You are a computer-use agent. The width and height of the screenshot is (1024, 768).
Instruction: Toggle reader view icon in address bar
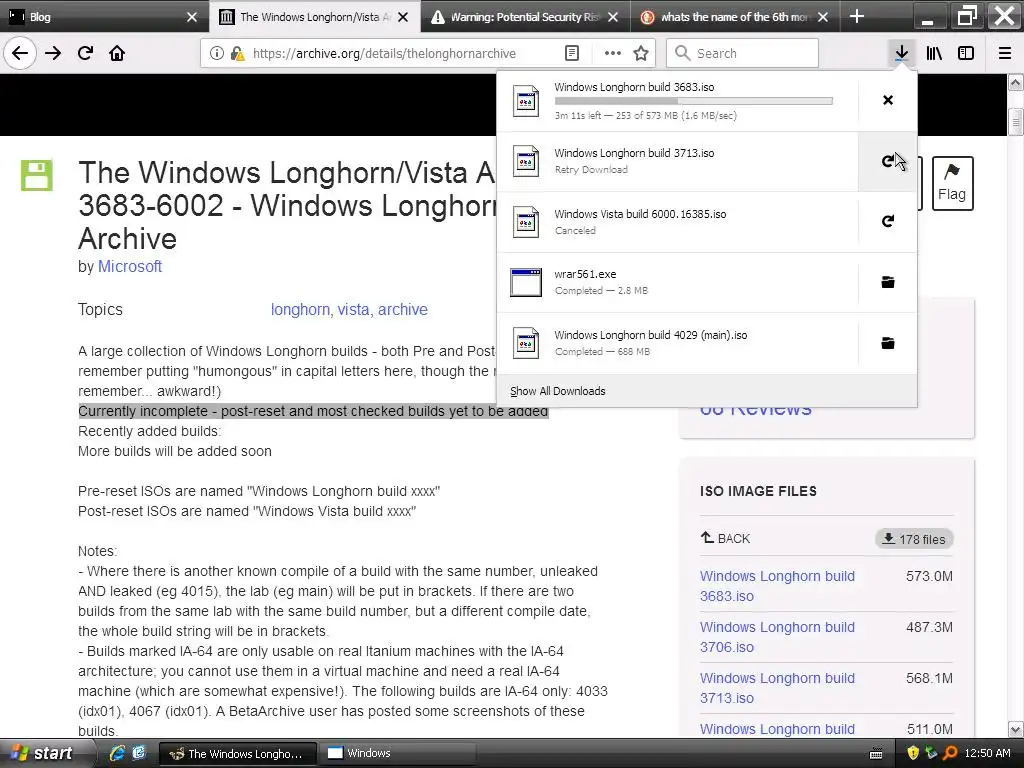(x=571, y=54)
